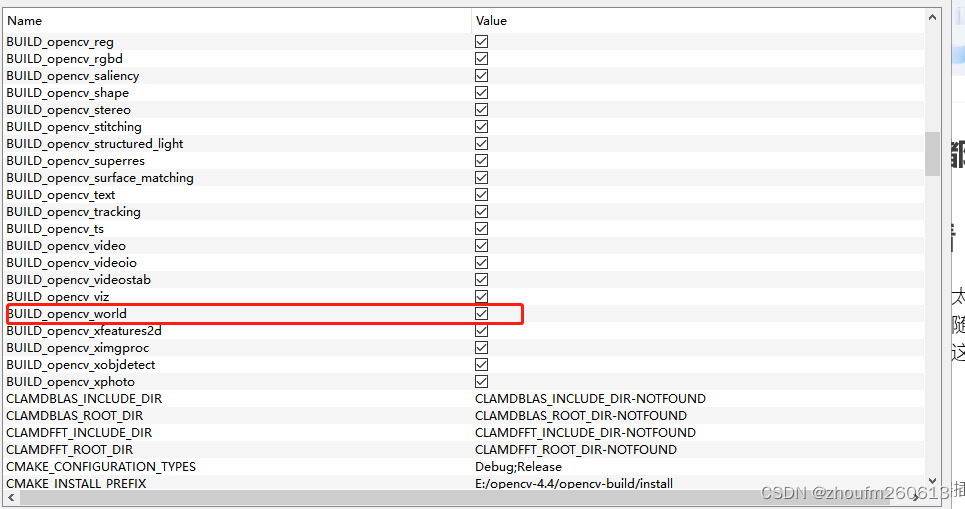965x509 pixels.
Task: Select the CMAKE_INSTALL_PREFIX name entry
Action: coord(76,483)
